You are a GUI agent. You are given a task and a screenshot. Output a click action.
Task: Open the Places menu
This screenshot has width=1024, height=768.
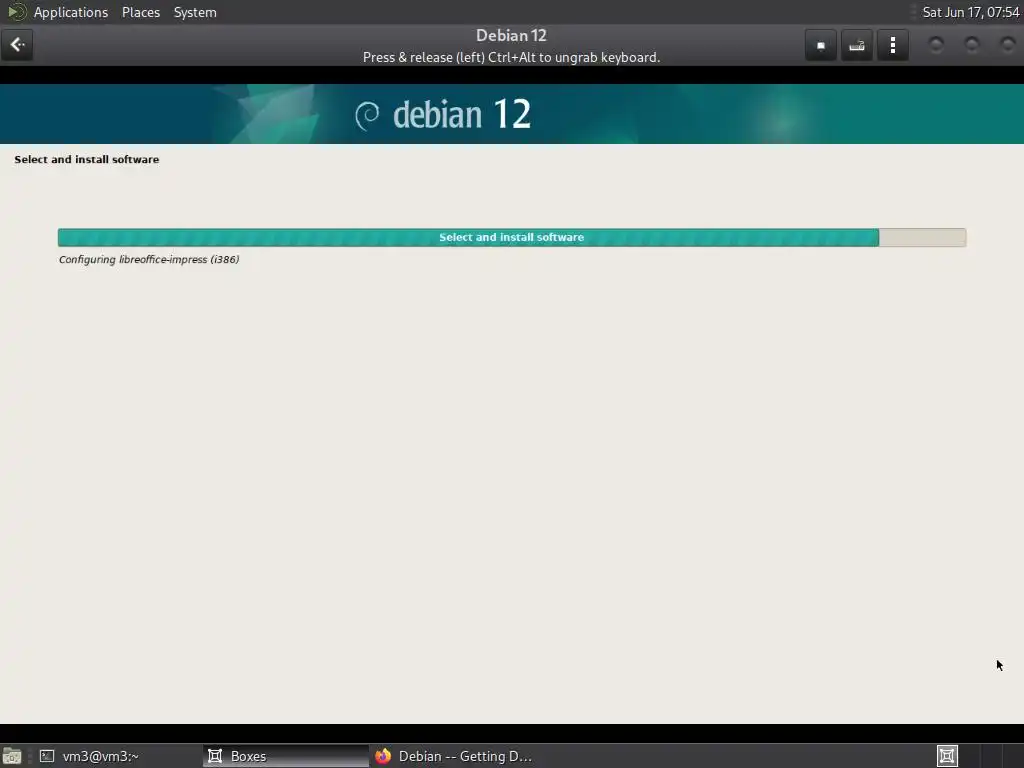(x=140, y=12)
